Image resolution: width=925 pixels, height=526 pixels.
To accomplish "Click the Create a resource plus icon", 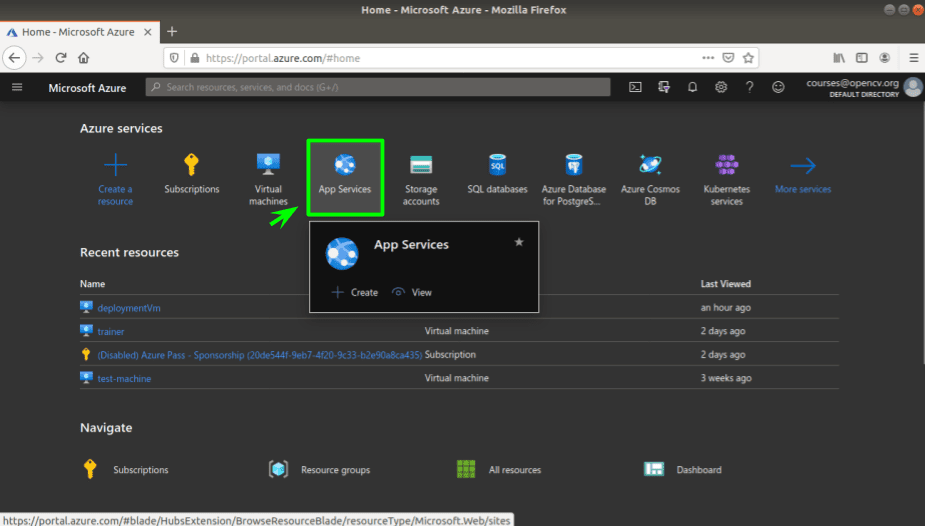I will click(x=115, y=165).
